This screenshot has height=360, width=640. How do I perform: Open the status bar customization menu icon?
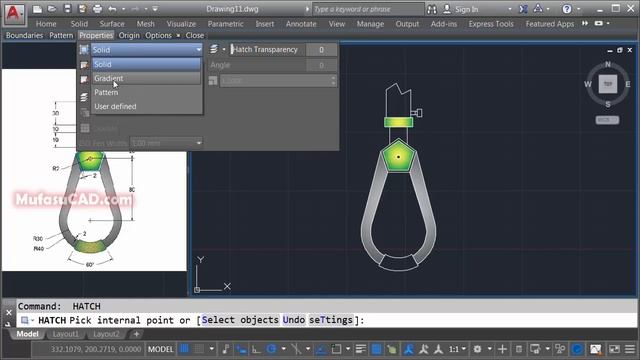tap(630, 349)
